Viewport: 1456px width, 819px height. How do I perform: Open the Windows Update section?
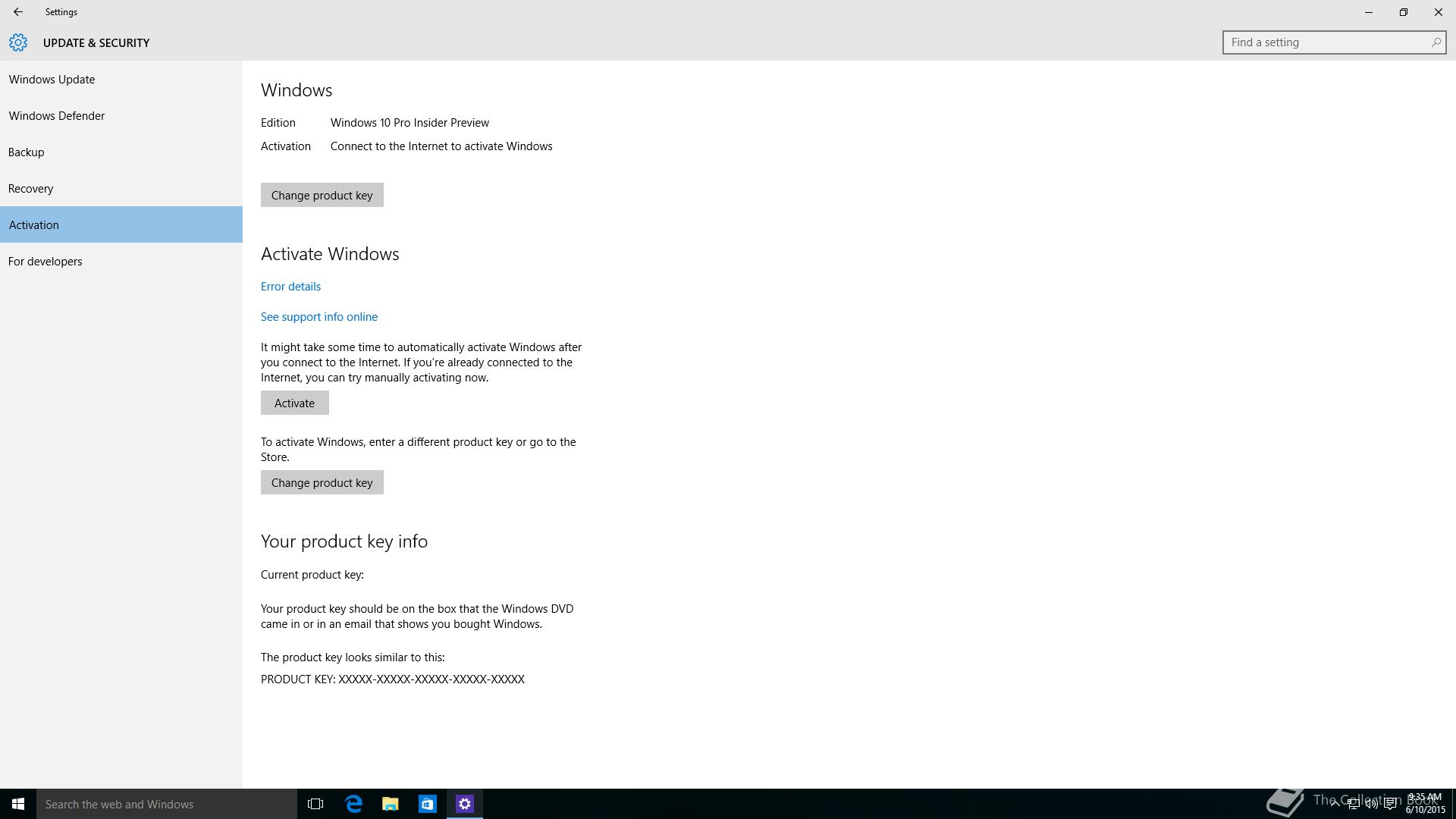121,80
